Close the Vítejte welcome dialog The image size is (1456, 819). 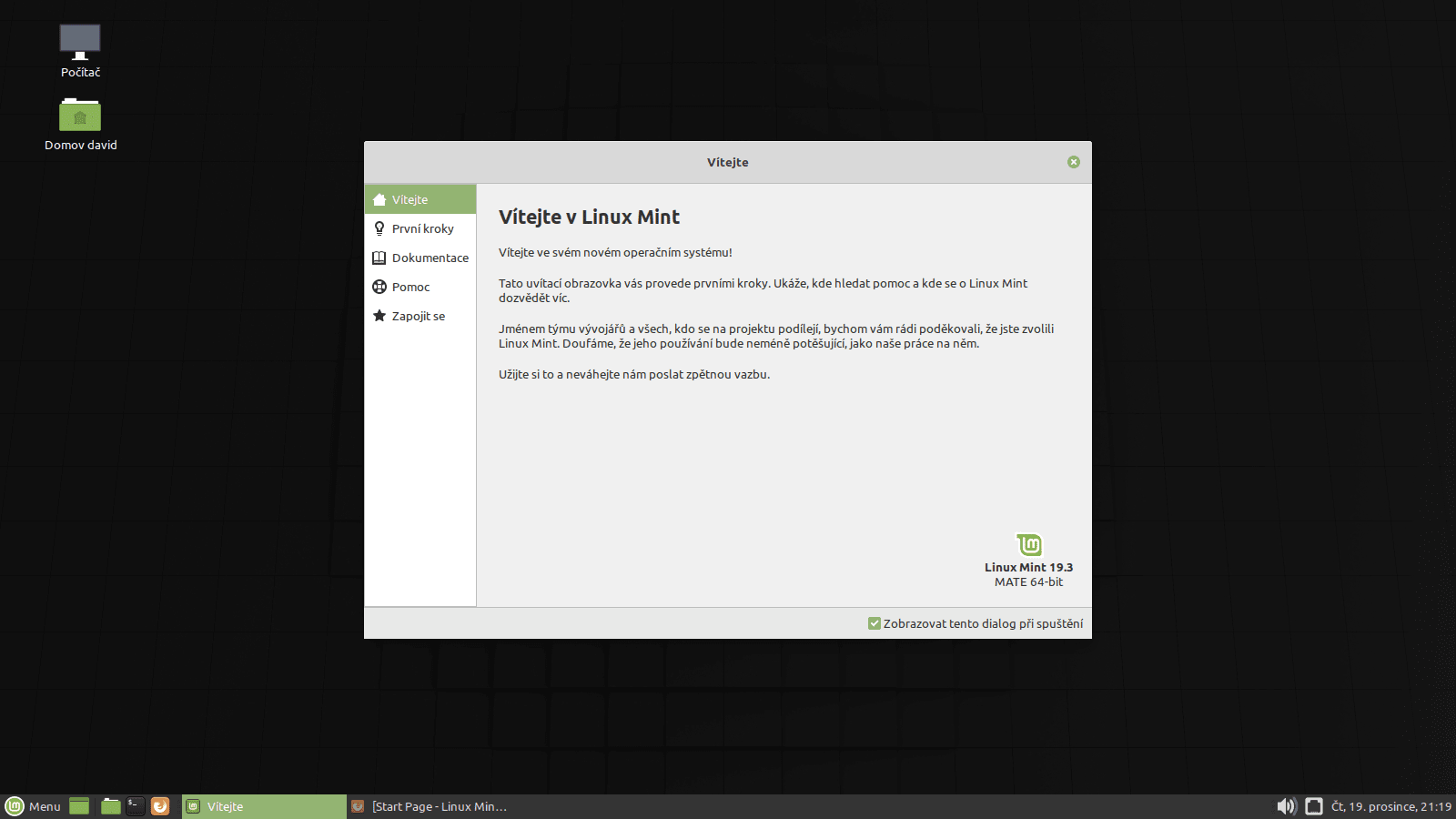pyautogui.click(x=1074, y=162)
